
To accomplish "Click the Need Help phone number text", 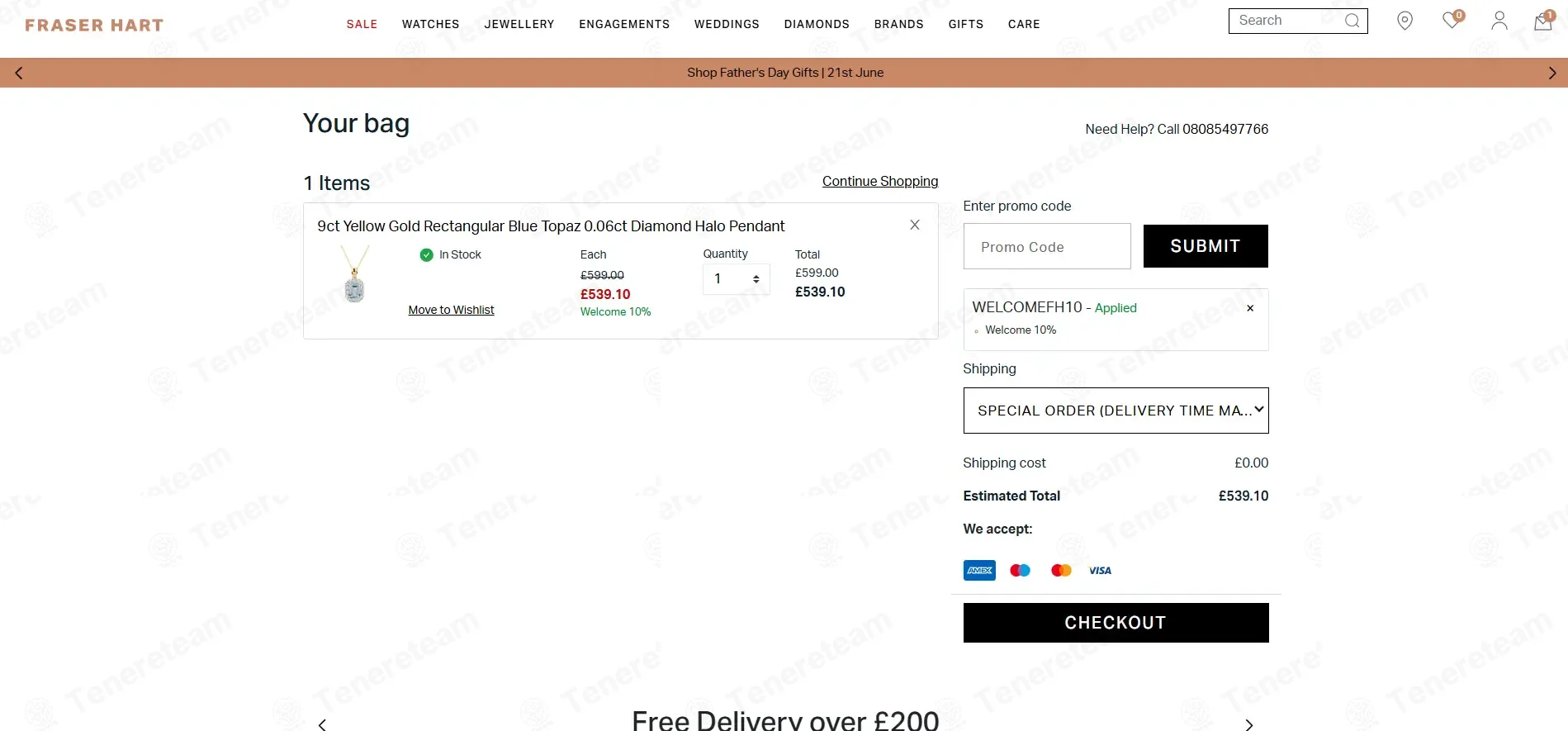I will (x=1225, y=129).
